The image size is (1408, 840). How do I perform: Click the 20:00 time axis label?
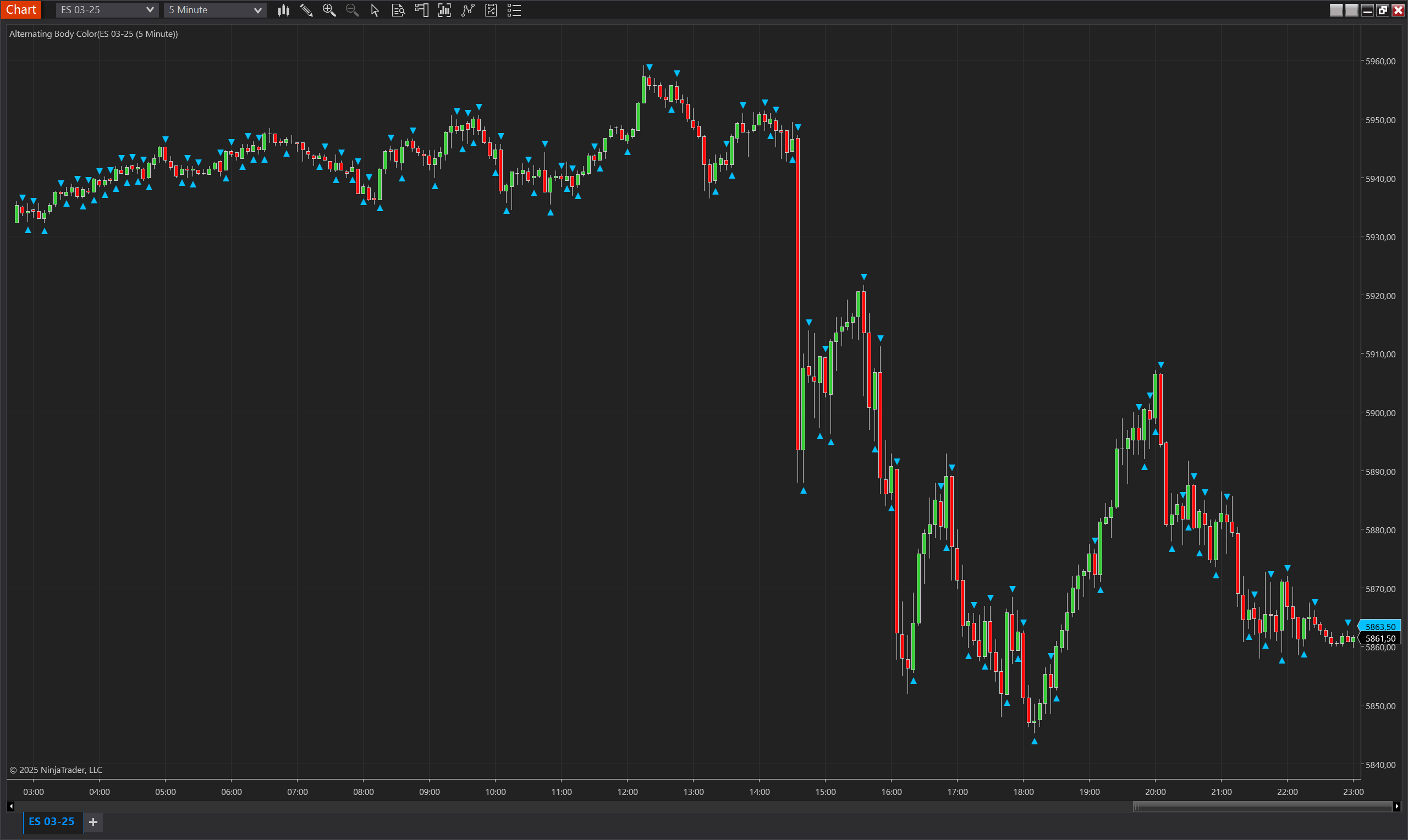tap(1156, 792)
